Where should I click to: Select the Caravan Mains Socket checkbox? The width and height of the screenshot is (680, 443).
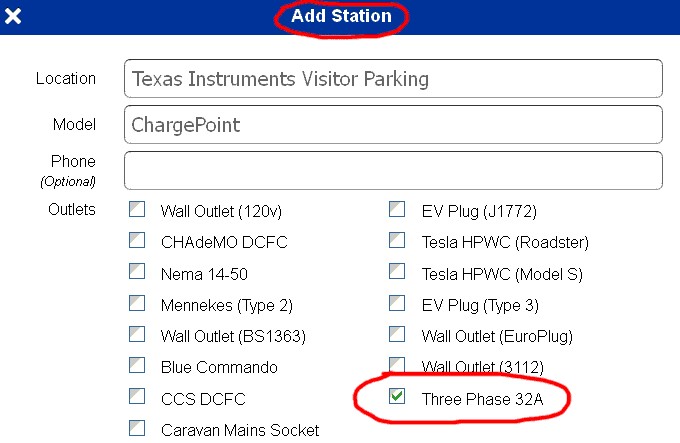pyautogui.click(x=137, y=429)
